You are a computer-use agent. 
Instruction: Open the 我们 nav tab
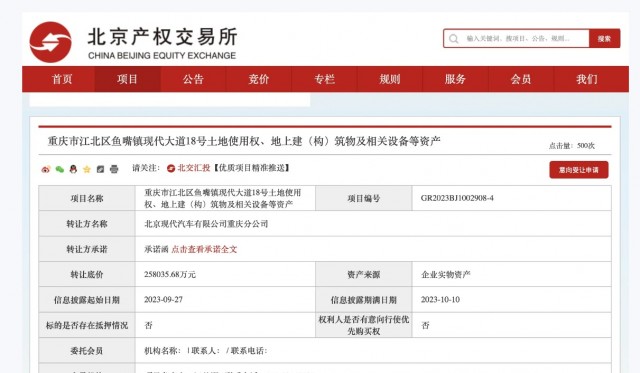pos(587,79)
